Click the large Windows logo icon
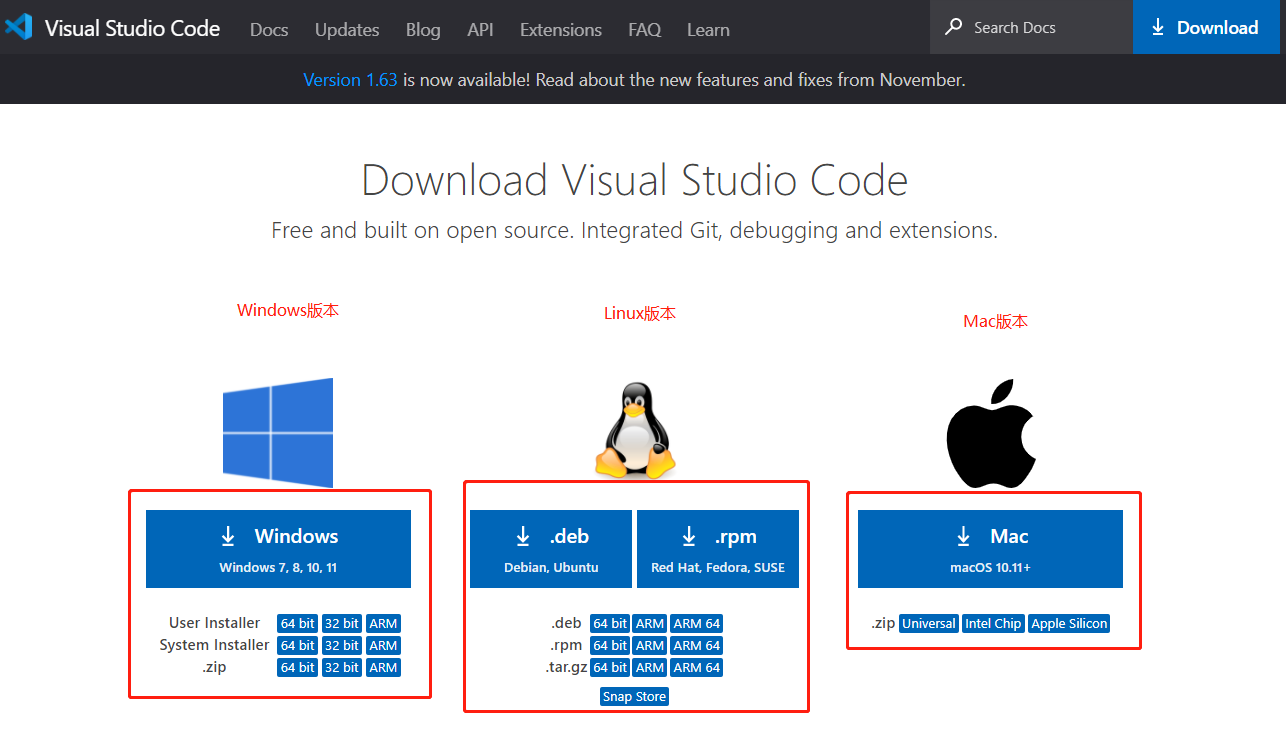Image resolution: width=1286 pixels, height=742 pixels. 278,433
